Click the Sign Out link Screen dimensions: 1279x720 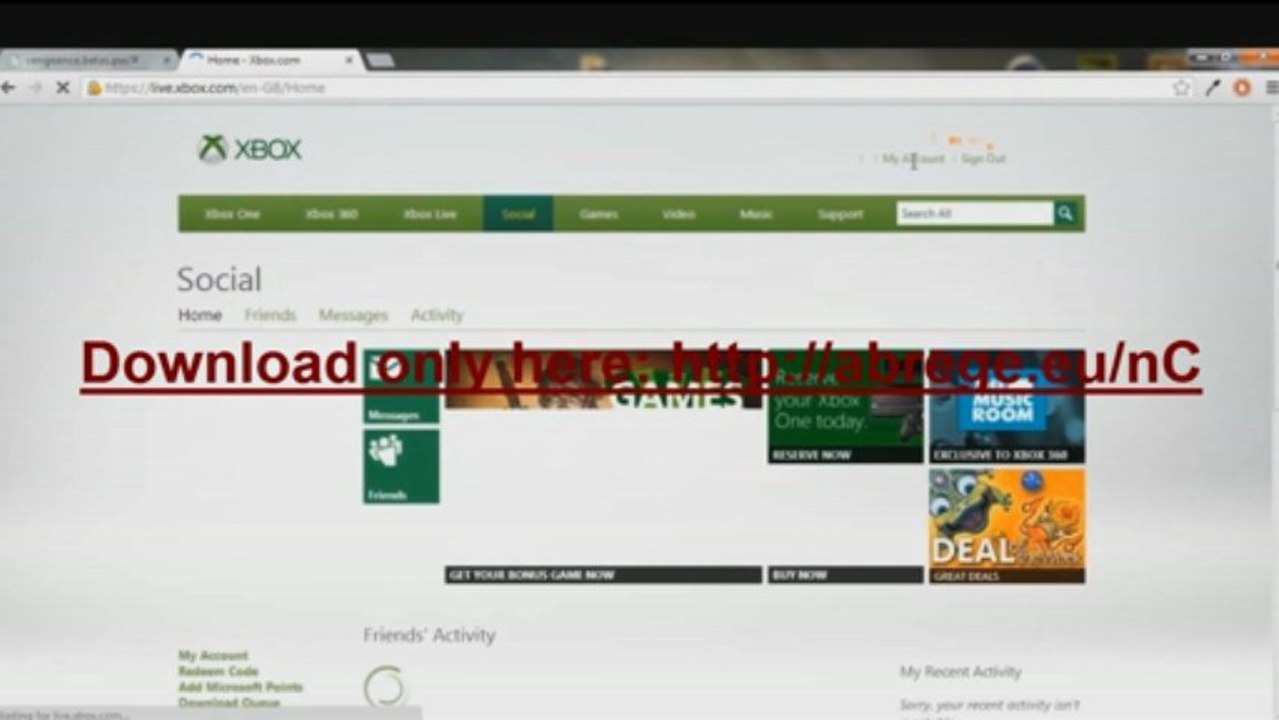coord(984,159)
